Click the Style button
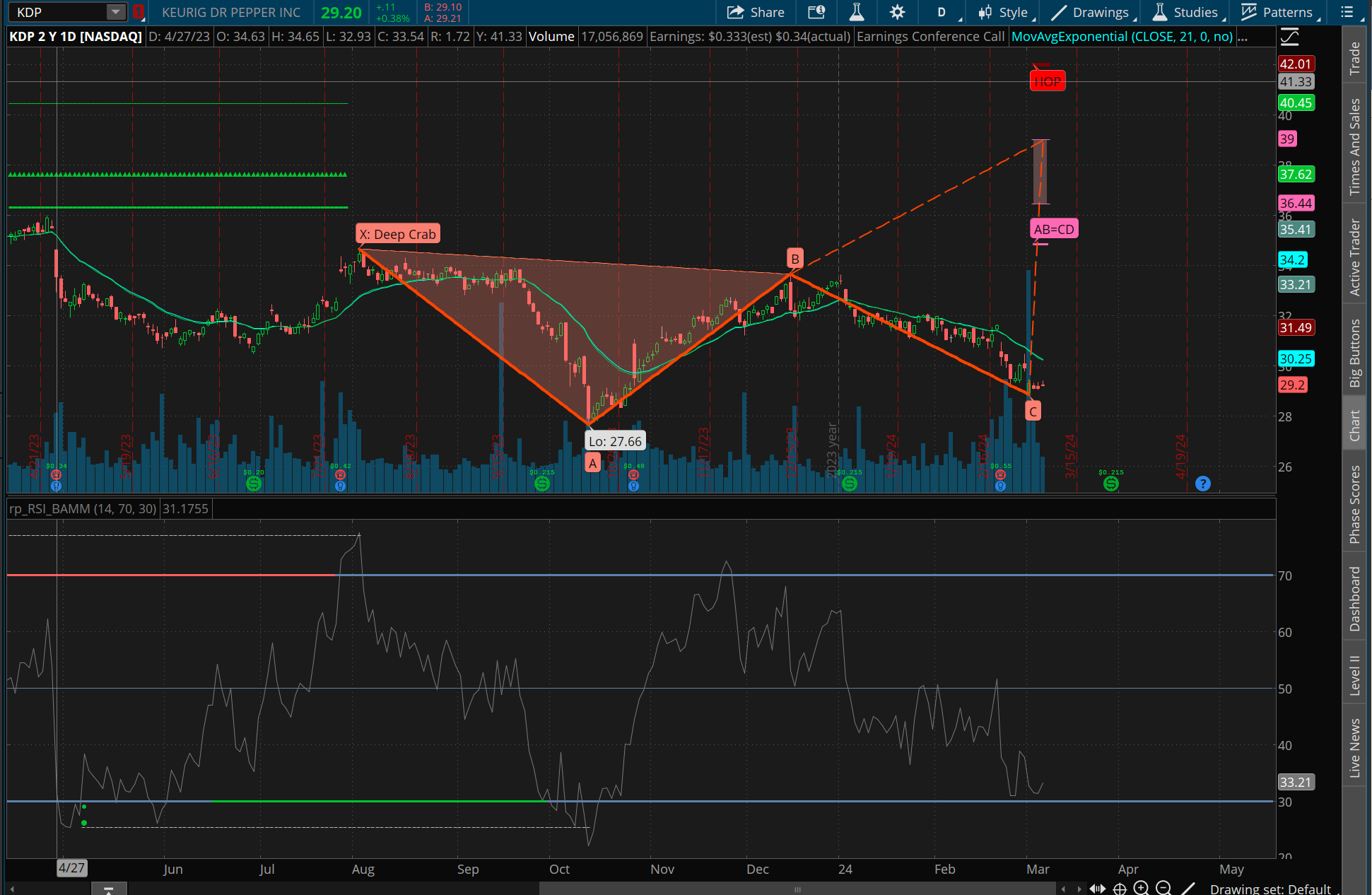The image size is (1372, 895). coord(1004,12)
